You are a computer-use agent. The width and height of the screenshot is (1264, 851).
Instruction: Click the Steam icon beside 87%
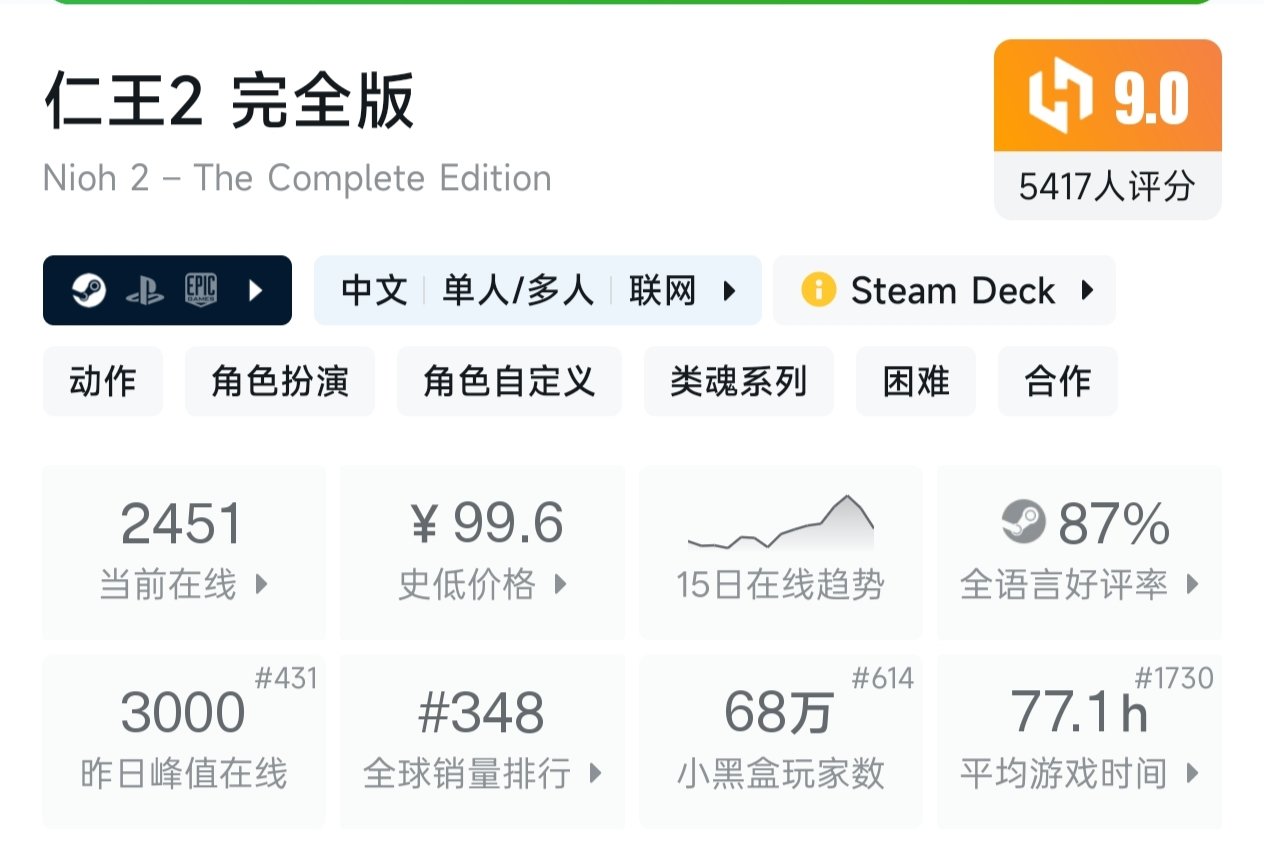tap(1023, 523)
